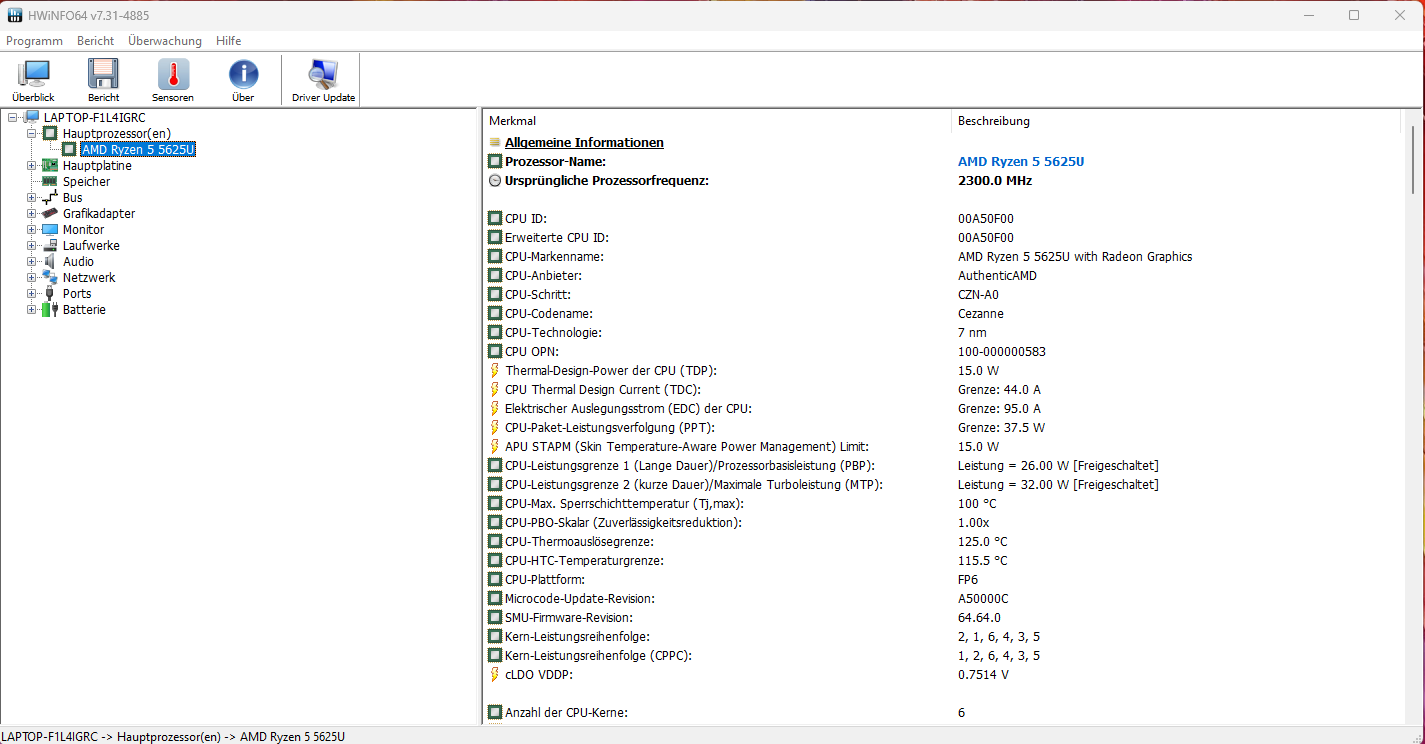Screen dimensions: 1425x744
Task: Open the Überblick summary toolbar icon
Action: 34,75
